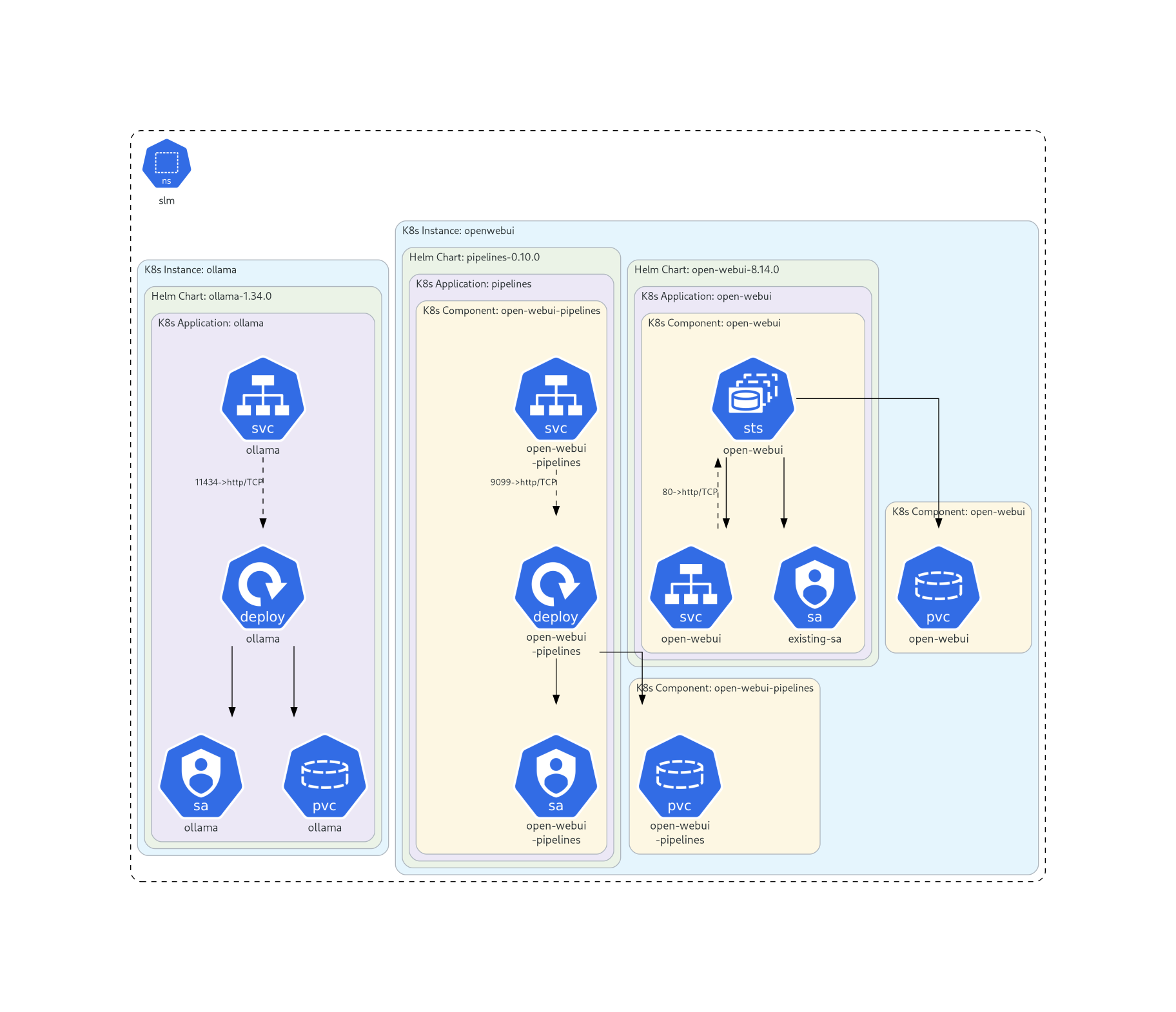
Task: Select the 'Helm Chart: ollama-1.34.0' label
Action: (211, 297)
